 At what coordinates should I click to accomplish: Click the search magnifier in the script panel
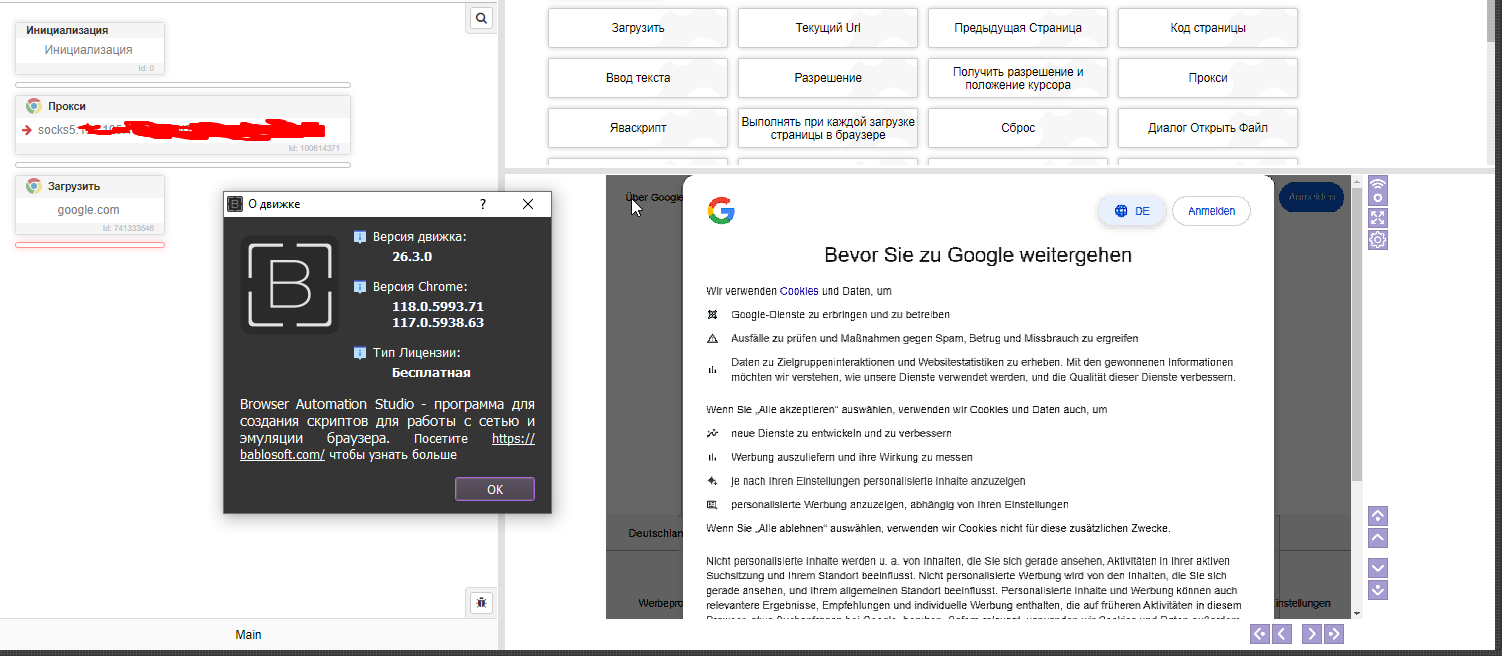(481, 18)
